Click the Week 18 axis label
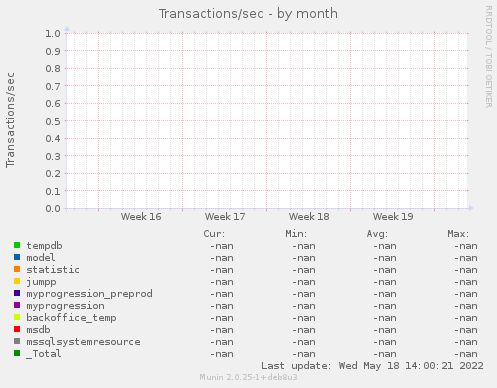497x388 pixels. click(x=309, y=217)
